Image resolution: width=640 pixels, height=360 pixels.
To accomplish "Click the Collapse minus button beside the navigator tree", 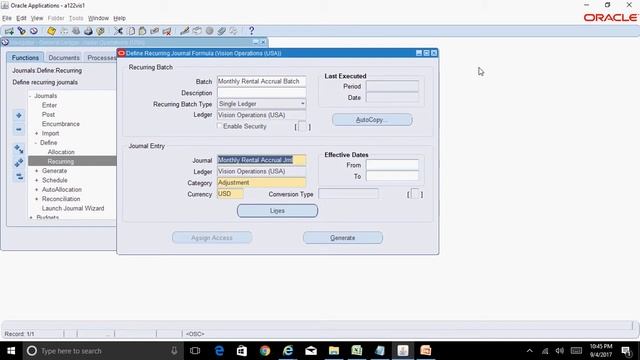I will [19, 129].
